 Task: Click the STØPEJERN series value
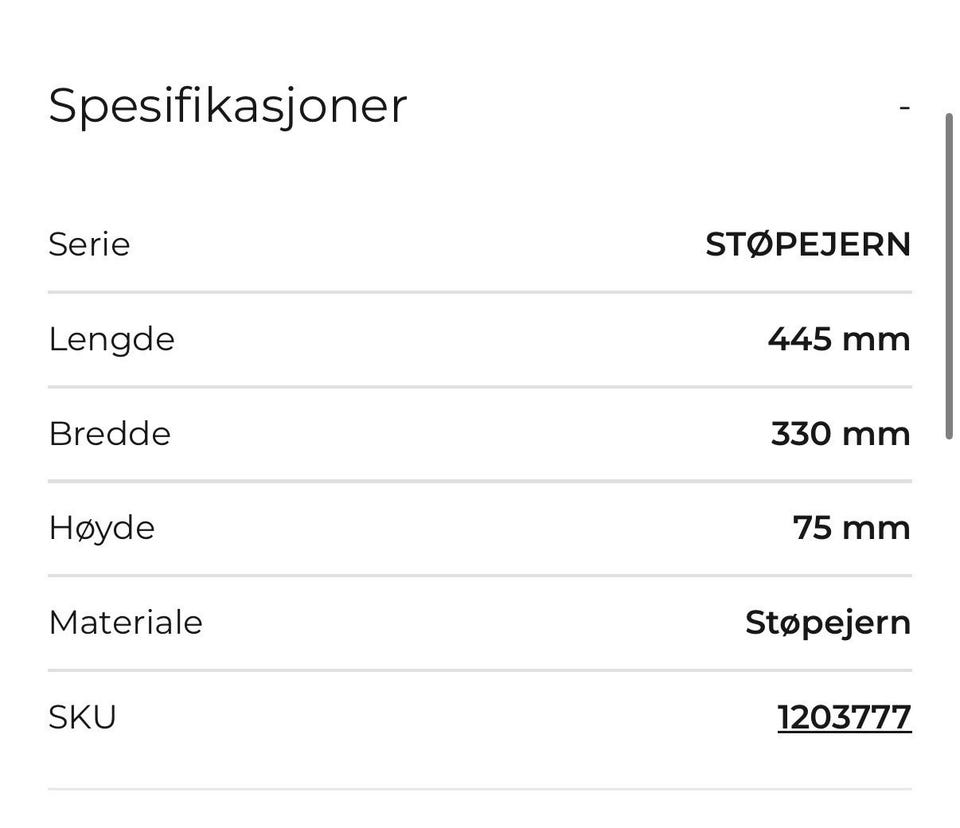(x=808, y=244)
